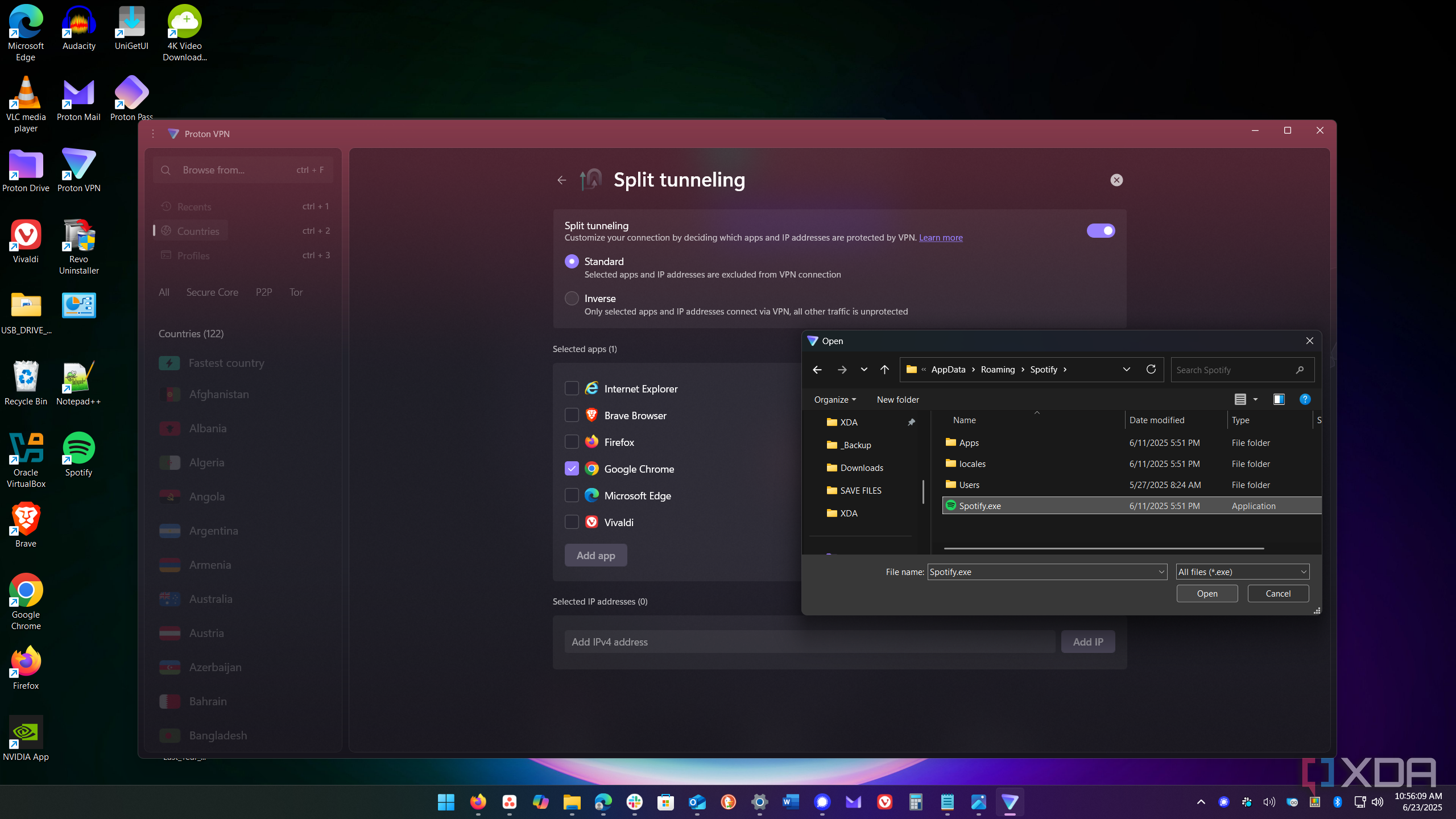The image size is (1456, 819).
Task: Open the Learn more link
Action: point(941,238)
